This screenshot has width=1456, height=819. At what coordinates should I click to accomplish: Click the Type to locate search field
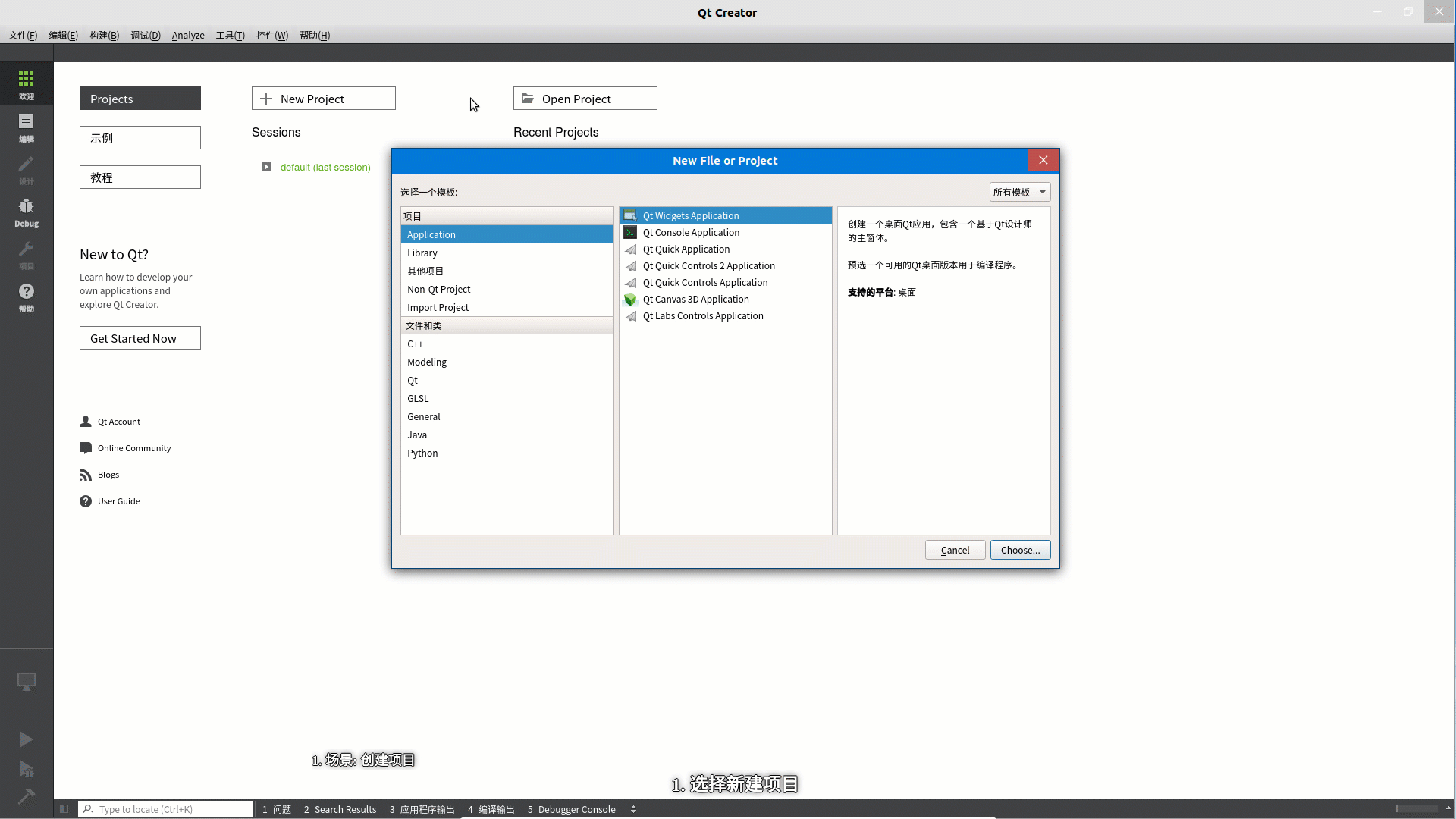167,809
